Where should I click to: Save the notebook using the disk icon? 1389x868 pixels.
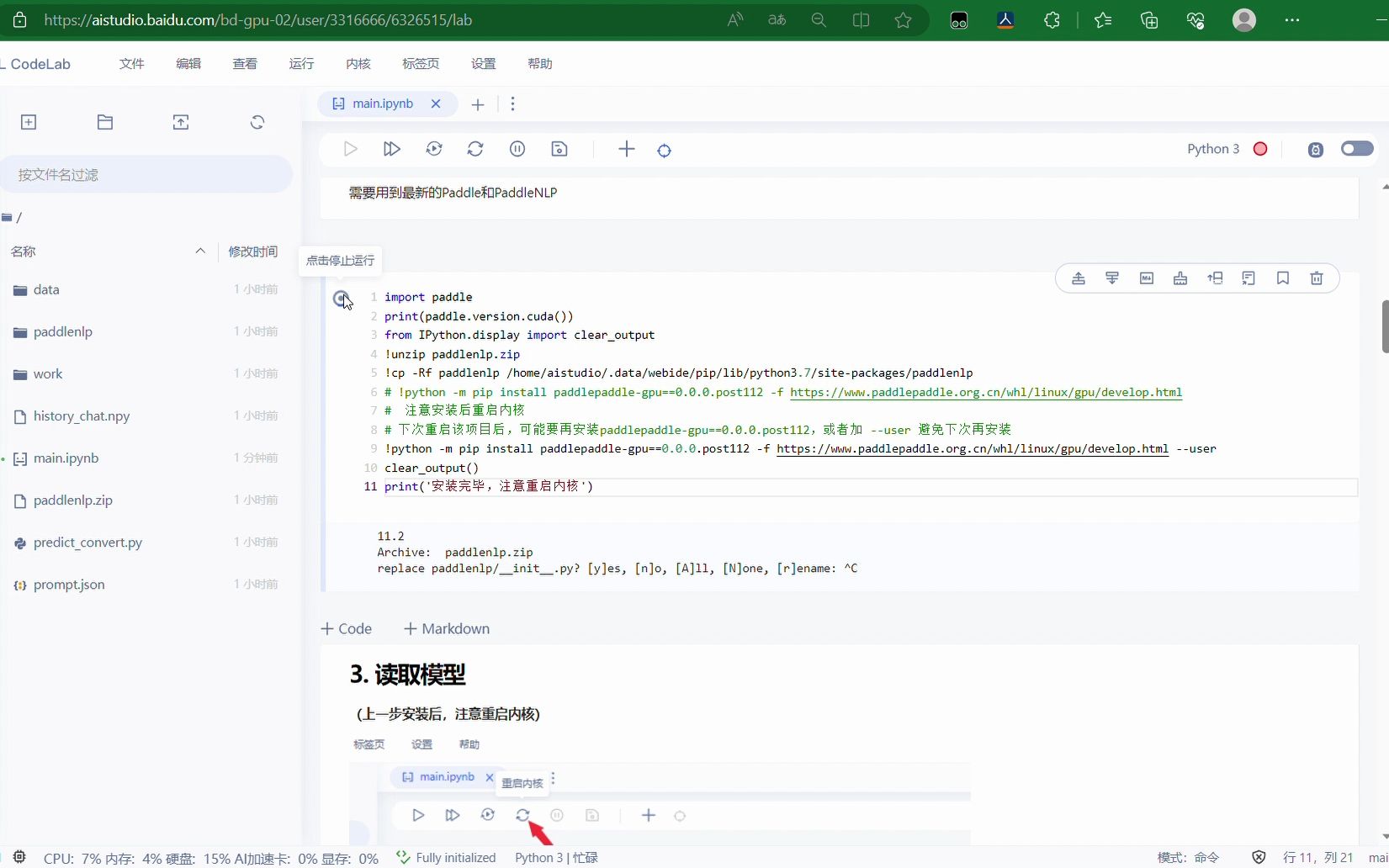559,149
